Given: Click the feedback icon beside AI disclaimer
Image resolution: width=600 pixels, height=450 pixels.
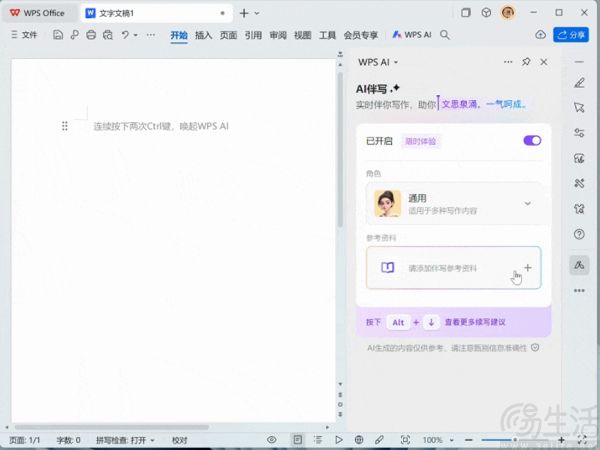Looking at the screenshot, I should (x=535, y=347).
